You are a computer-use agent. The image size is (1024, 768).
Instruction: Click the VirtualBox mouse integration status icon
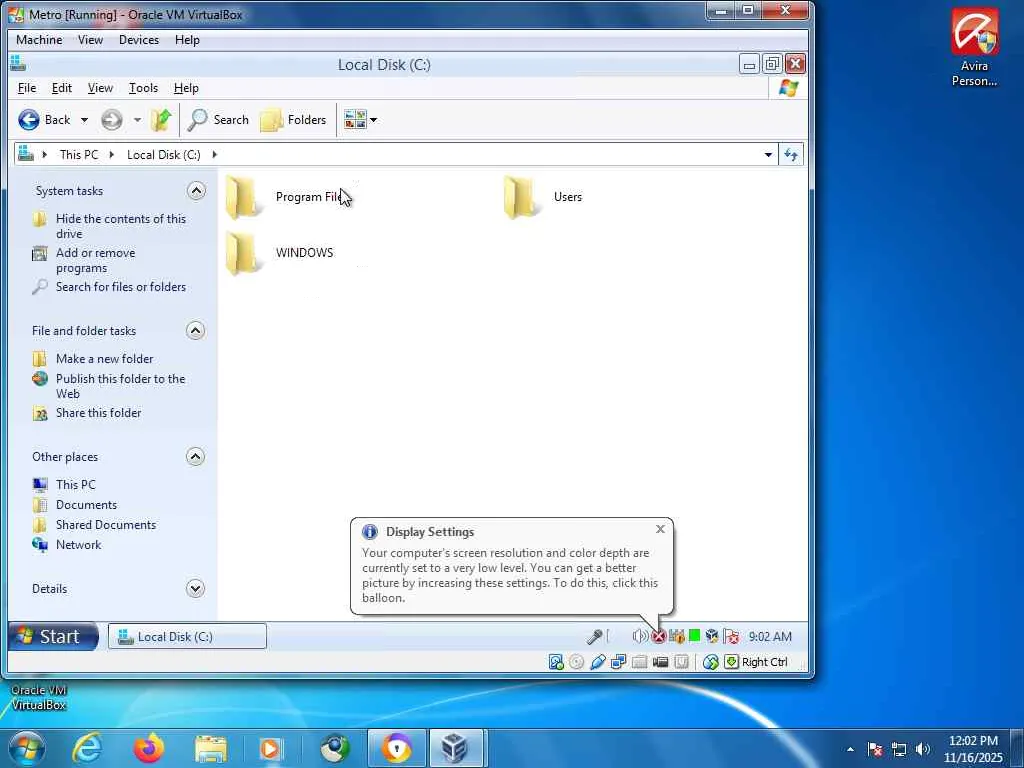[711, 662]
